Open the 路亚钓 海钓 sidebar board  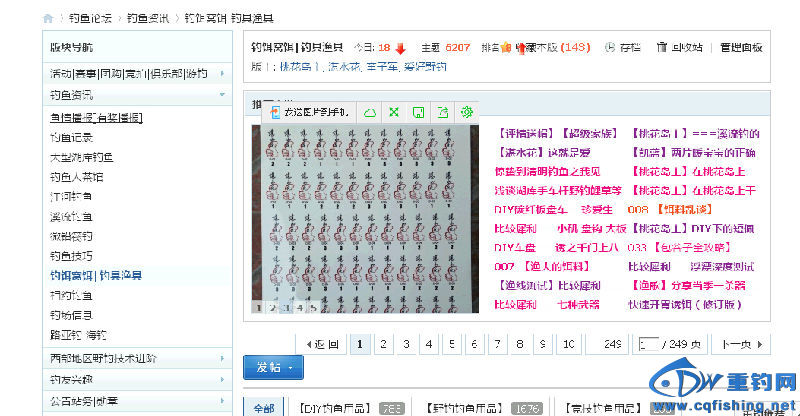coord(78,335)
